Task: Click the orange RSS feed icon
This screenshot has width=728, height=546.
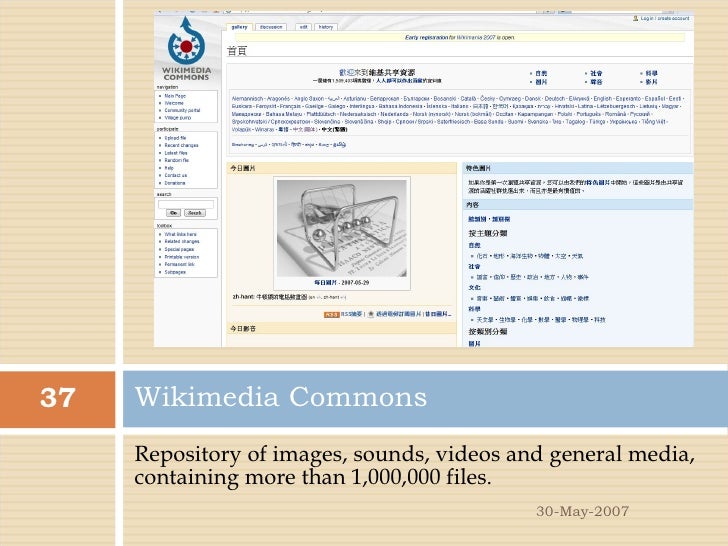Action: pos(332,315)
